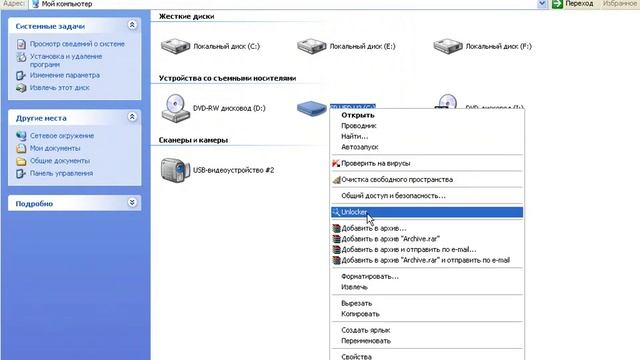Screen dimensions: 640x360
Task: Open Local Disk (E:) drive icon
Action: tap(311, 46)
